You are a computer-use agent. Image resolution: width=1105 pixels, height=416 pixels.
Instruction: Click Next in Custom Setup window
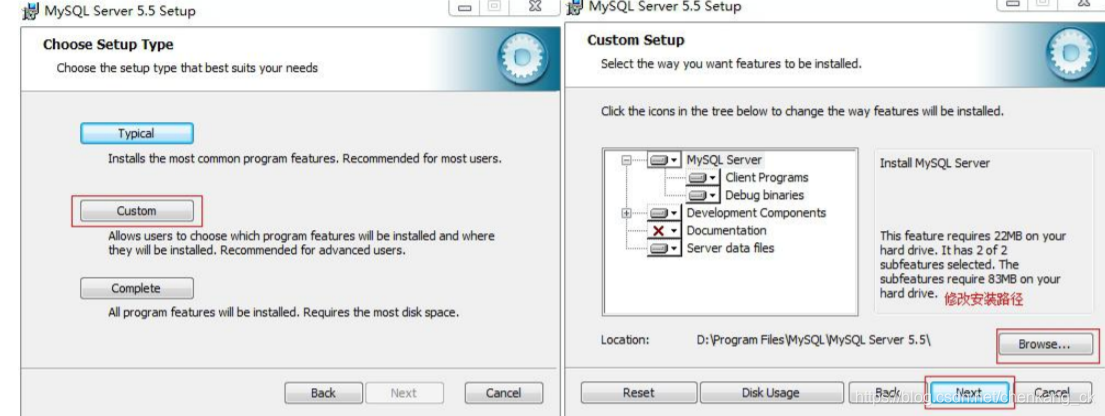[x=968, y=393]
